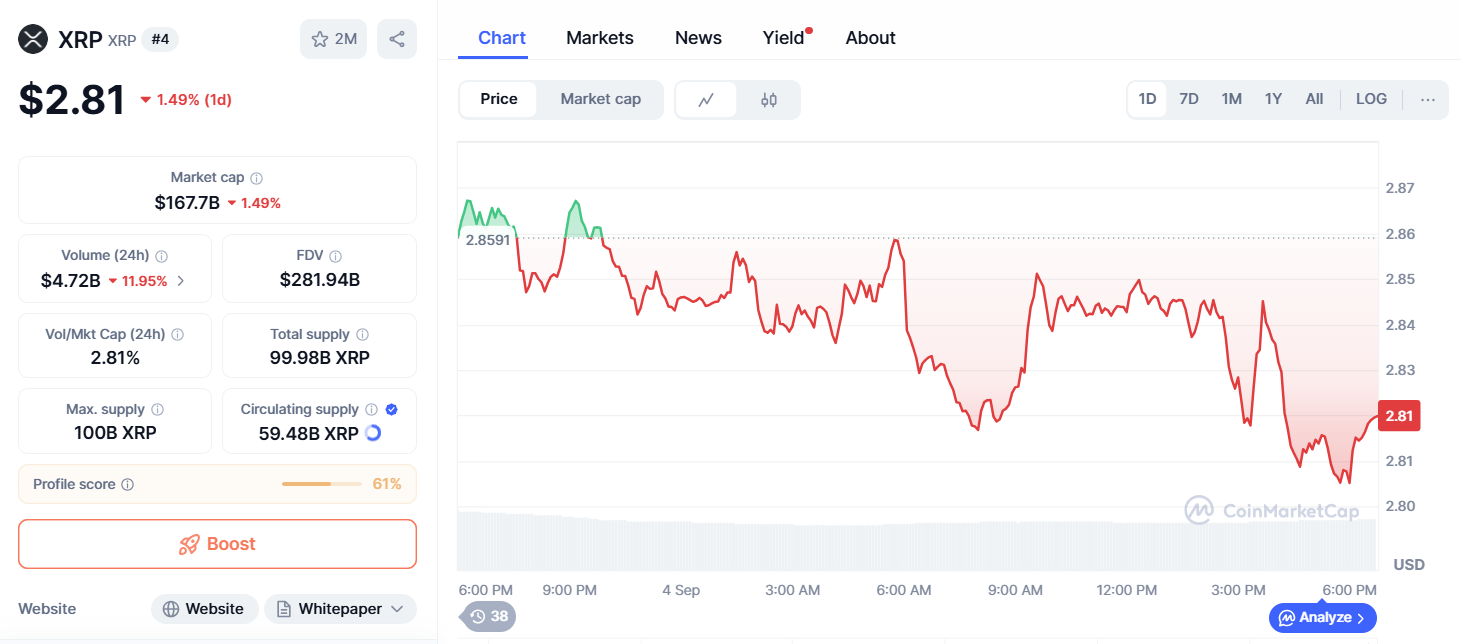Switch to the Yield tab
This screenshot has width=1461, height=644.
[783, 38]
